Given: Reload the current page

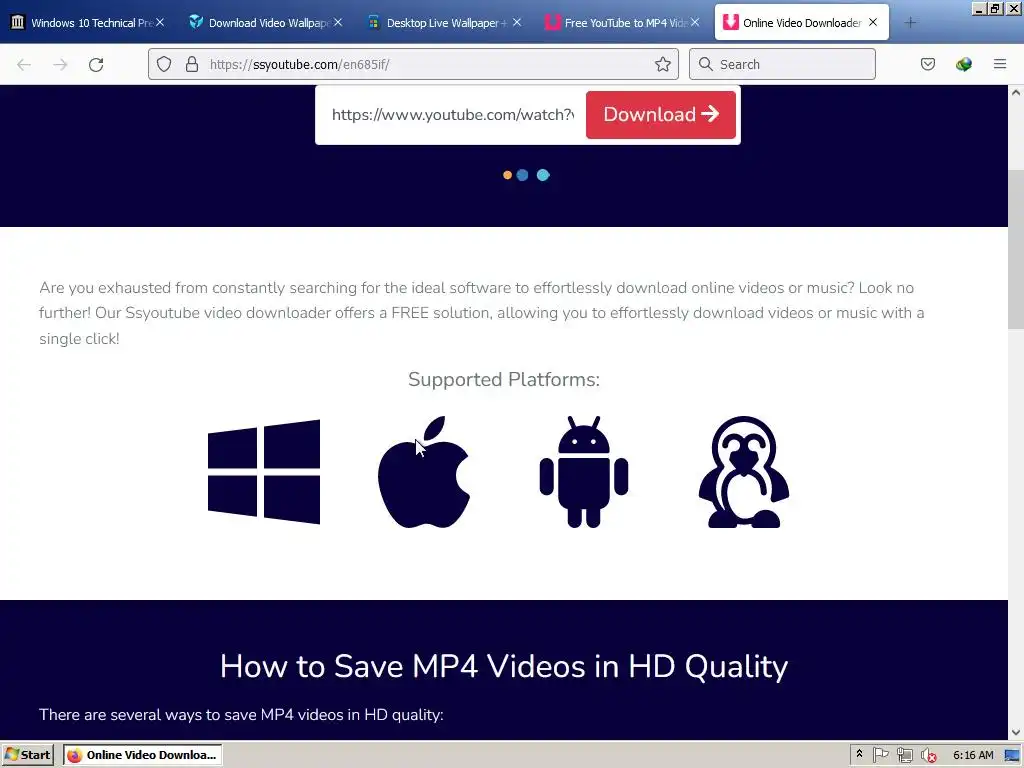Looking at the screenshot, I should pos(96,64).
